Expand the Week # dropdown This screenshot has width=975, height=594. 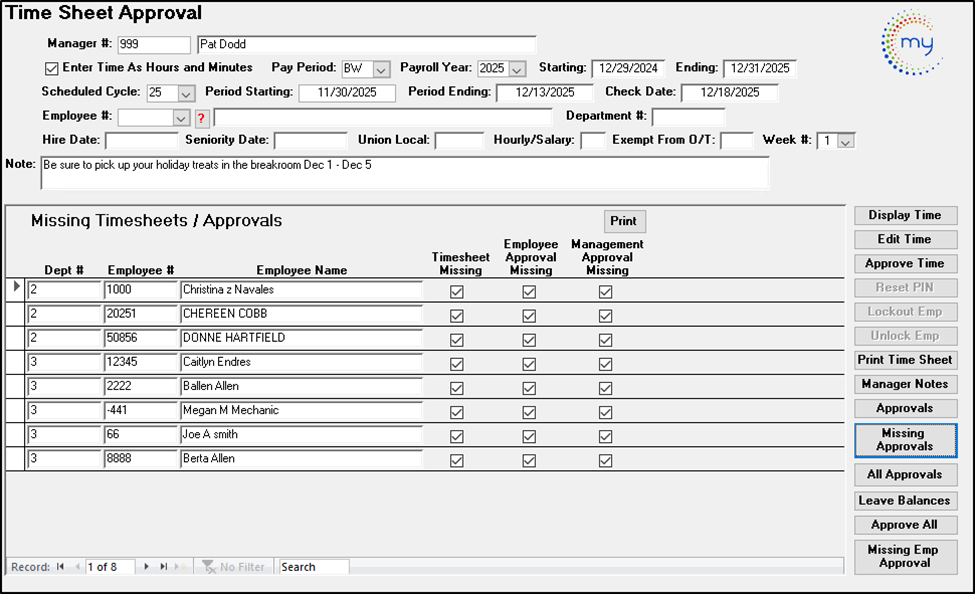845,142
